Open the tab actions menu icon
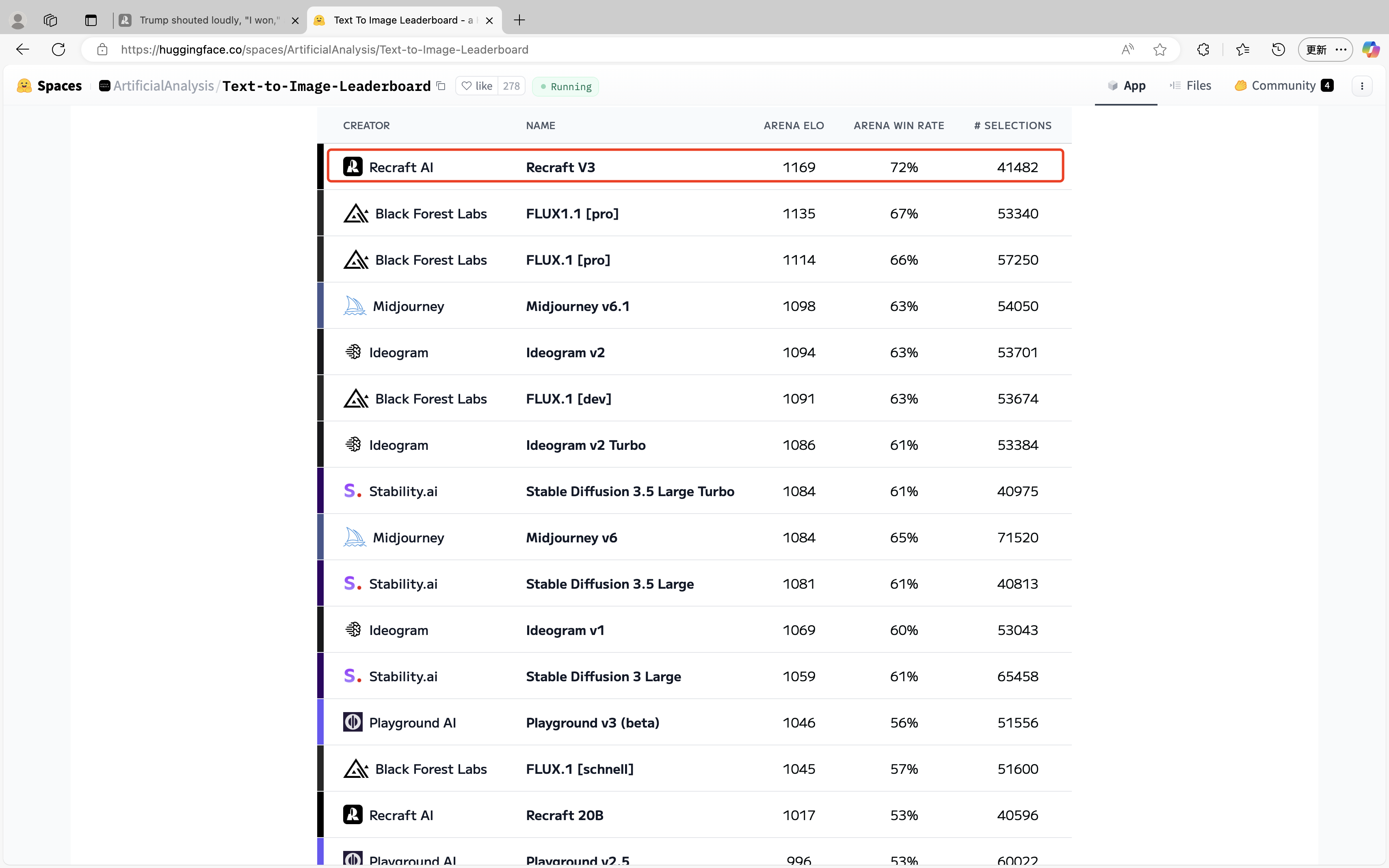The image size is (1389, 868). [91, 20]
